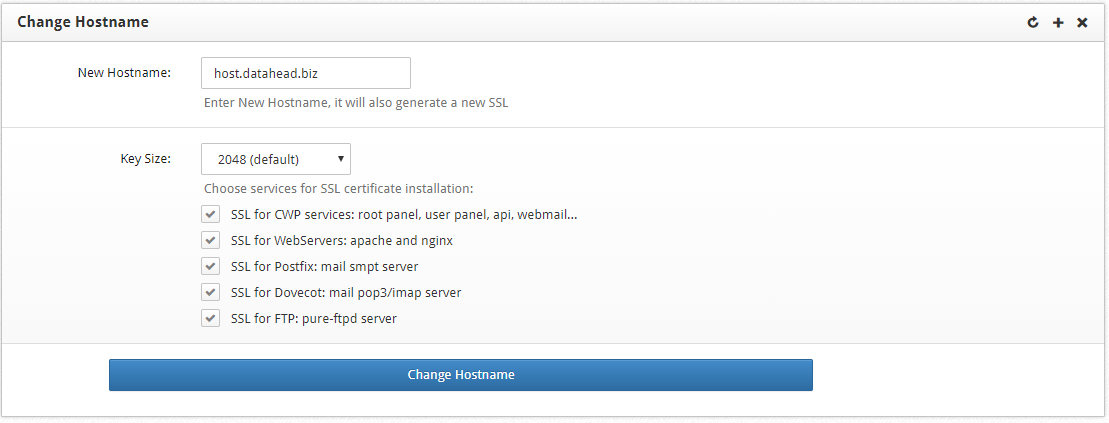1109x423 pixels.
Task: Click the 'pure-ftpd server' label text
Action: click(x=349, y=318)
